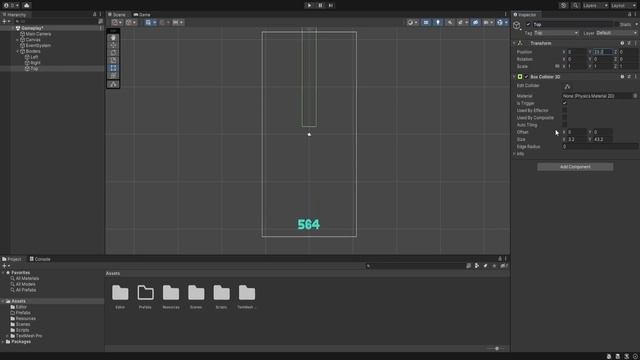Open the draw mode shading dropdown
Image resolution: width=640 pixels, height=360 pixels.
[412, 22]
